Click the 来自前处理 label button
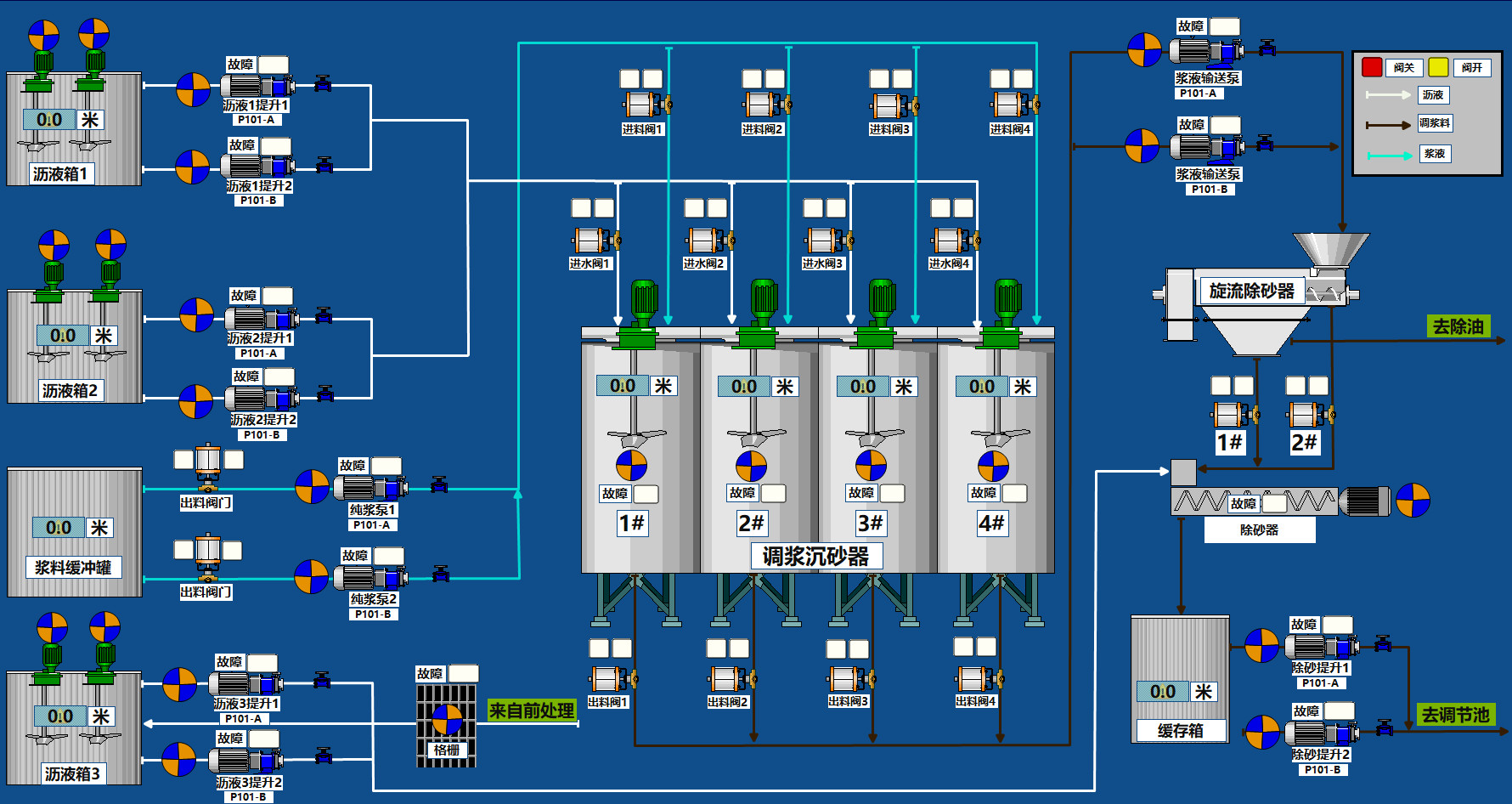 pos(532,711)
